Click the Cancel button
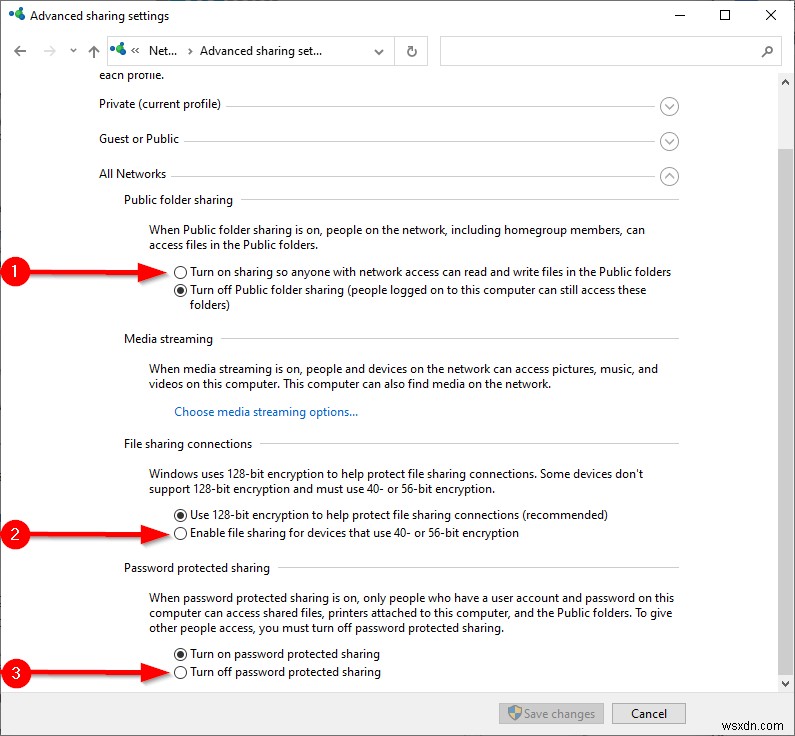795x736 pixels. [x=649, y=713]
